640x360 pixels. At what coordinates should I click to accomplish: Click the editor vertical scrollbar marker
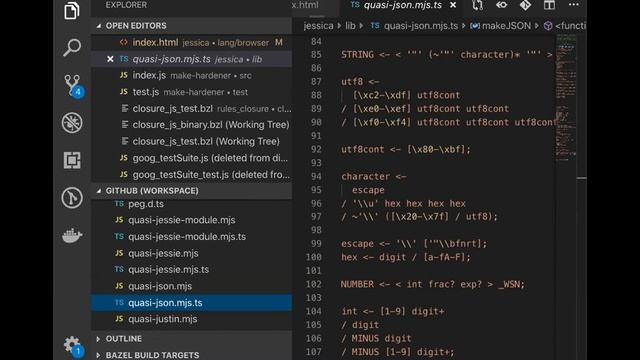pyautogui.click(x=582, y=178)
